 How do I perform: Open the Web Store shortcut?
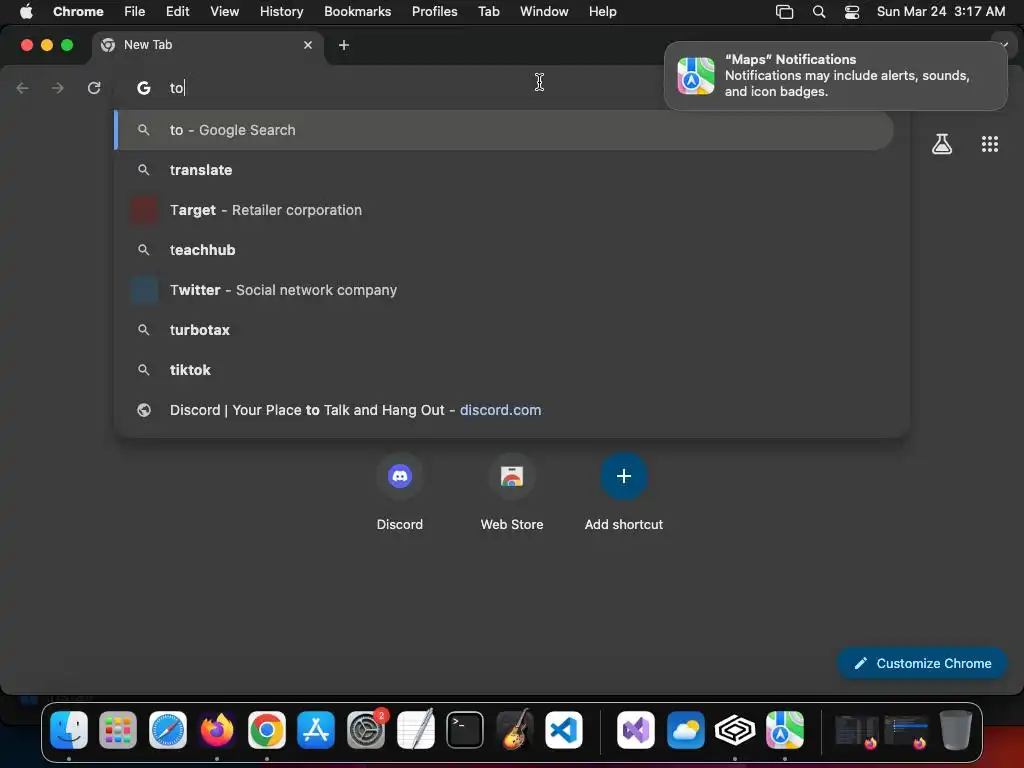pos(512,476)
